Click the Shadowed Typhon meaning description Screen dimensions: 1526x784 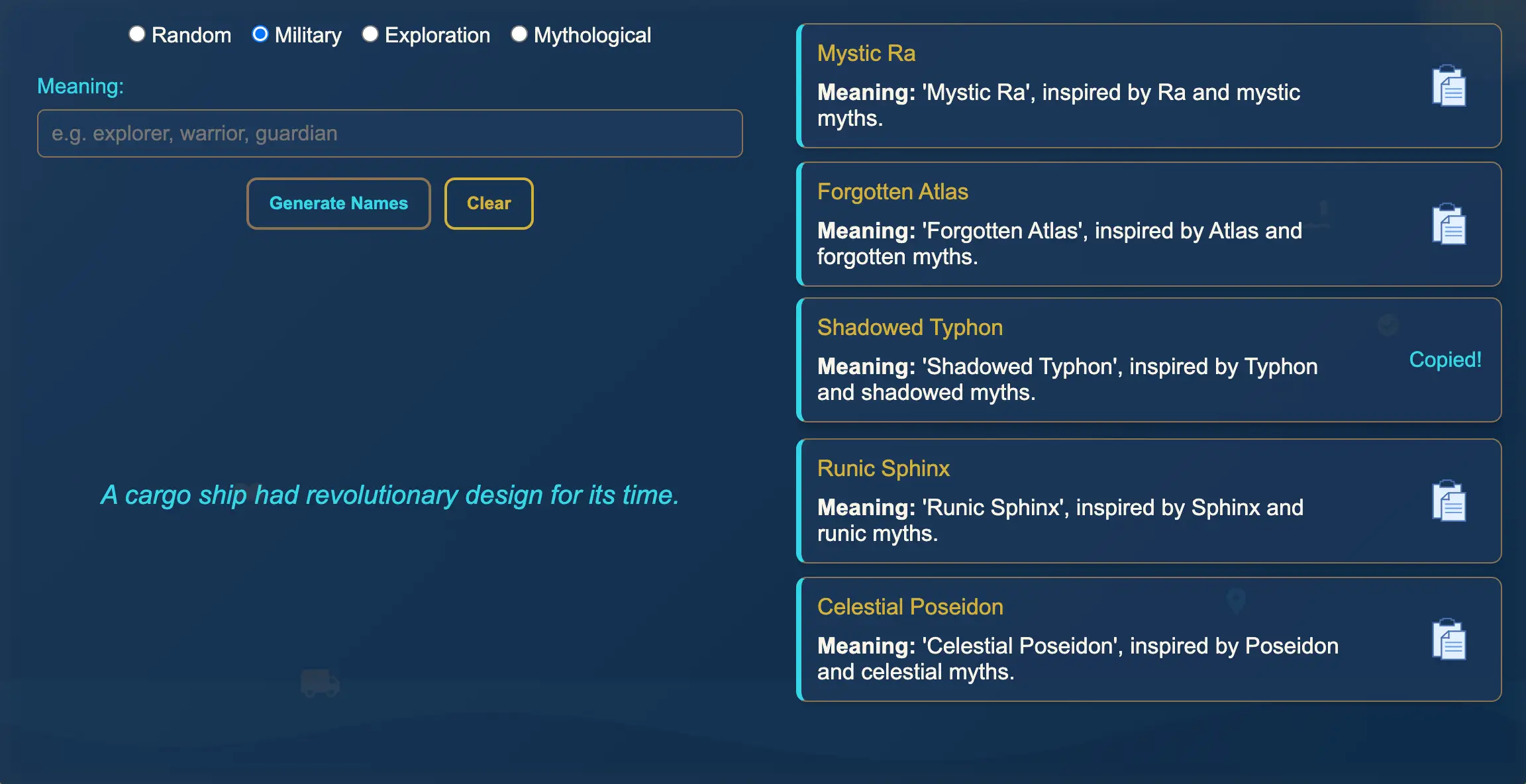1066,379
